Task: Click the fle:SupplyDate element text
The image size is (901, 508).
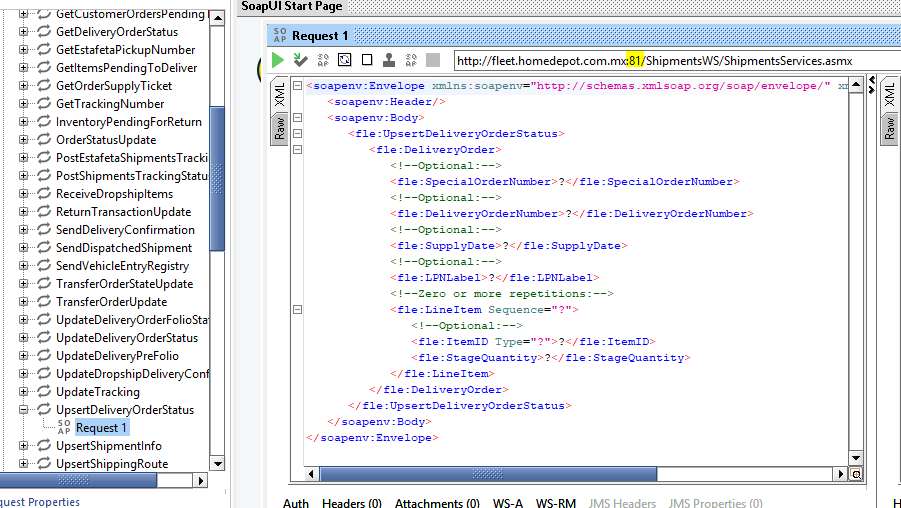Action: (509, 245)
